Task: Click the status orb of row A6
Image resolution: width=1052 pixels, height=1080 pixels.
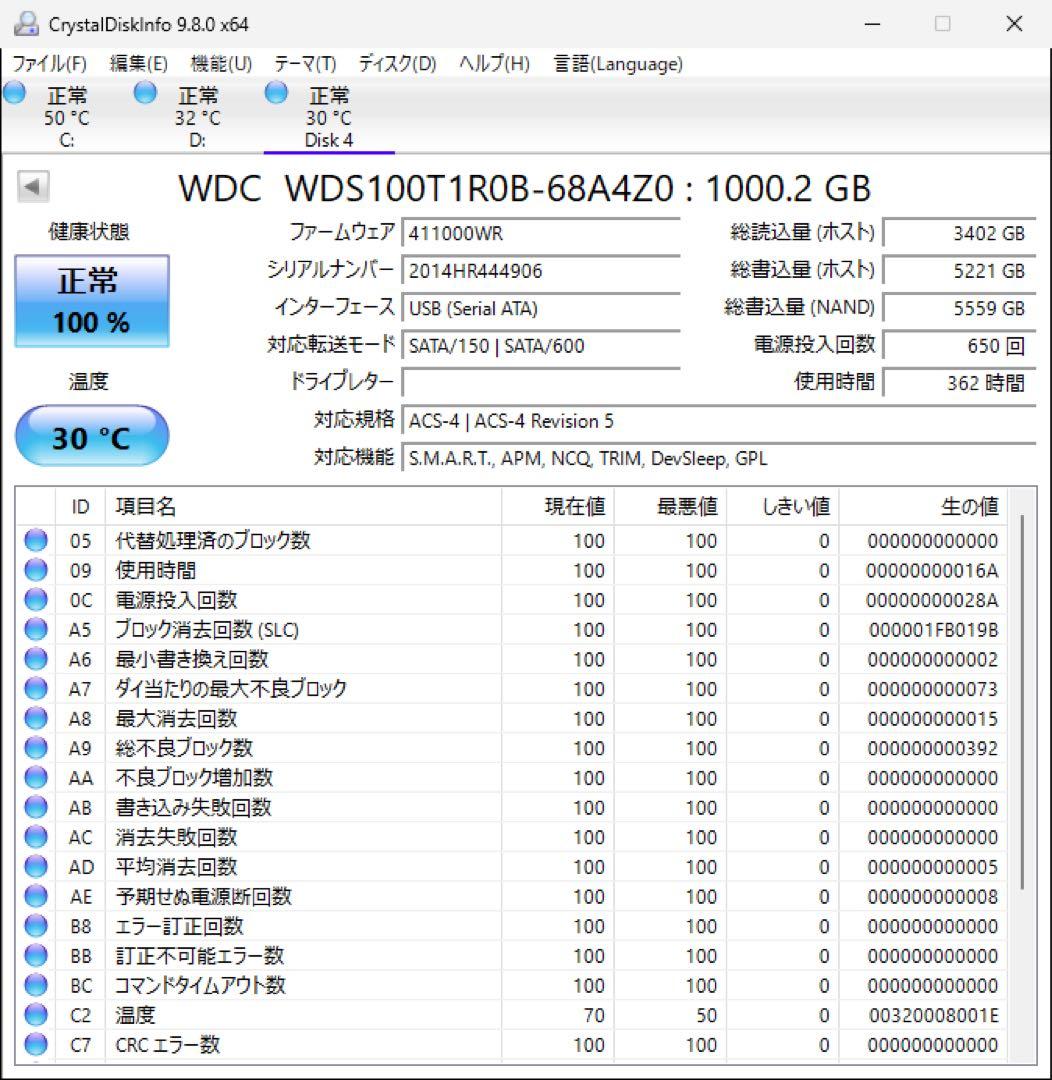Action: pyautogui.click(x=36, y=659)
